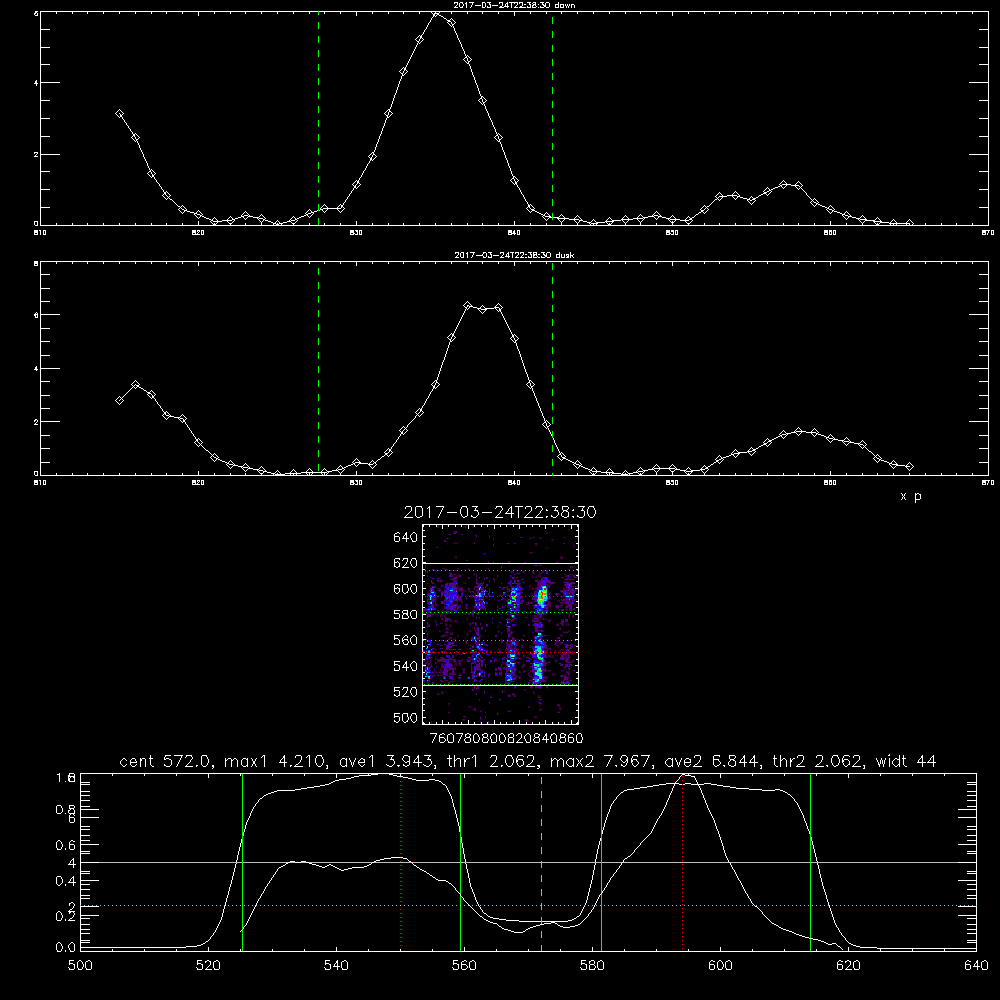Click the '600' label on the spectral image y-axis
1000x1000 pixels.
(x=405, y=589)
